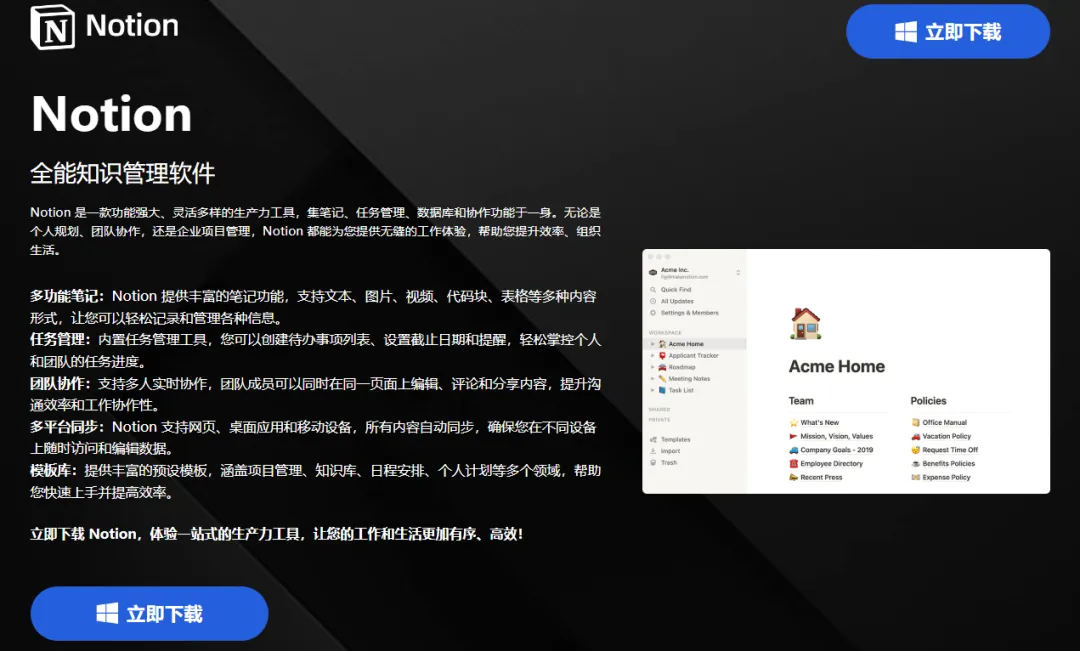This screenshot has height=651, width=1080.
Task: Open the Vacation Policy link
Action: (x=941, y=436)
